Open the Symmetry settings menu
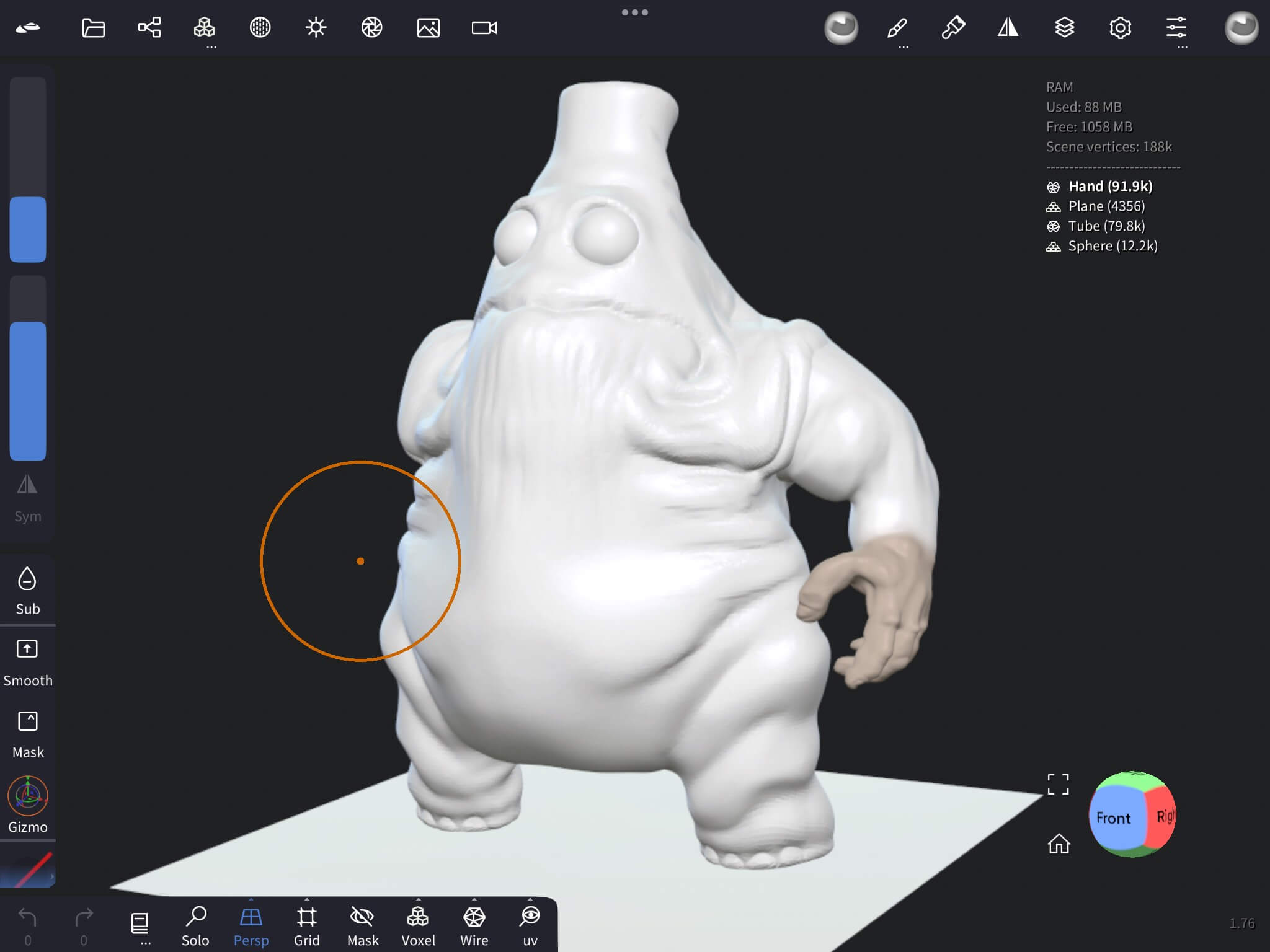Image resolution: width=1270 pixels, height=952 pixels. point(1008,28)
